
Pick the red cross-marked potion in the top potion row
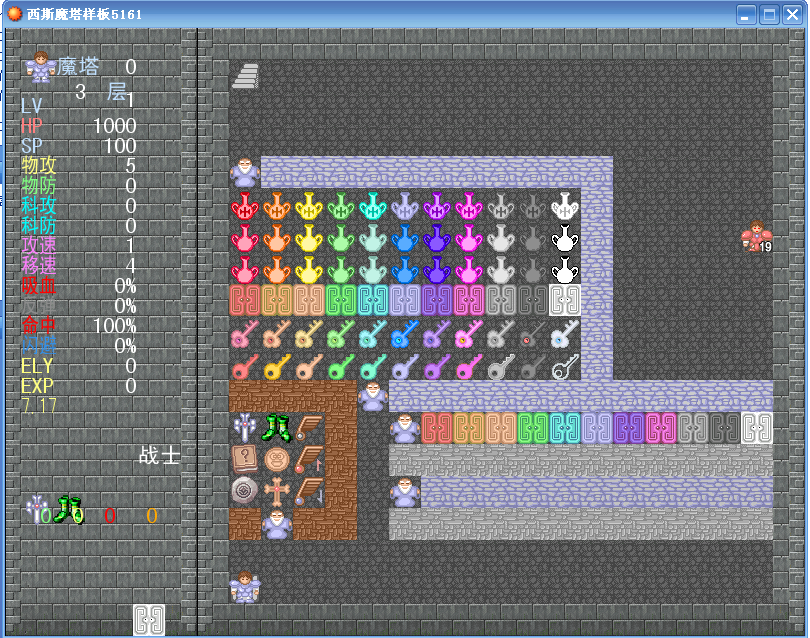(245, 205)
